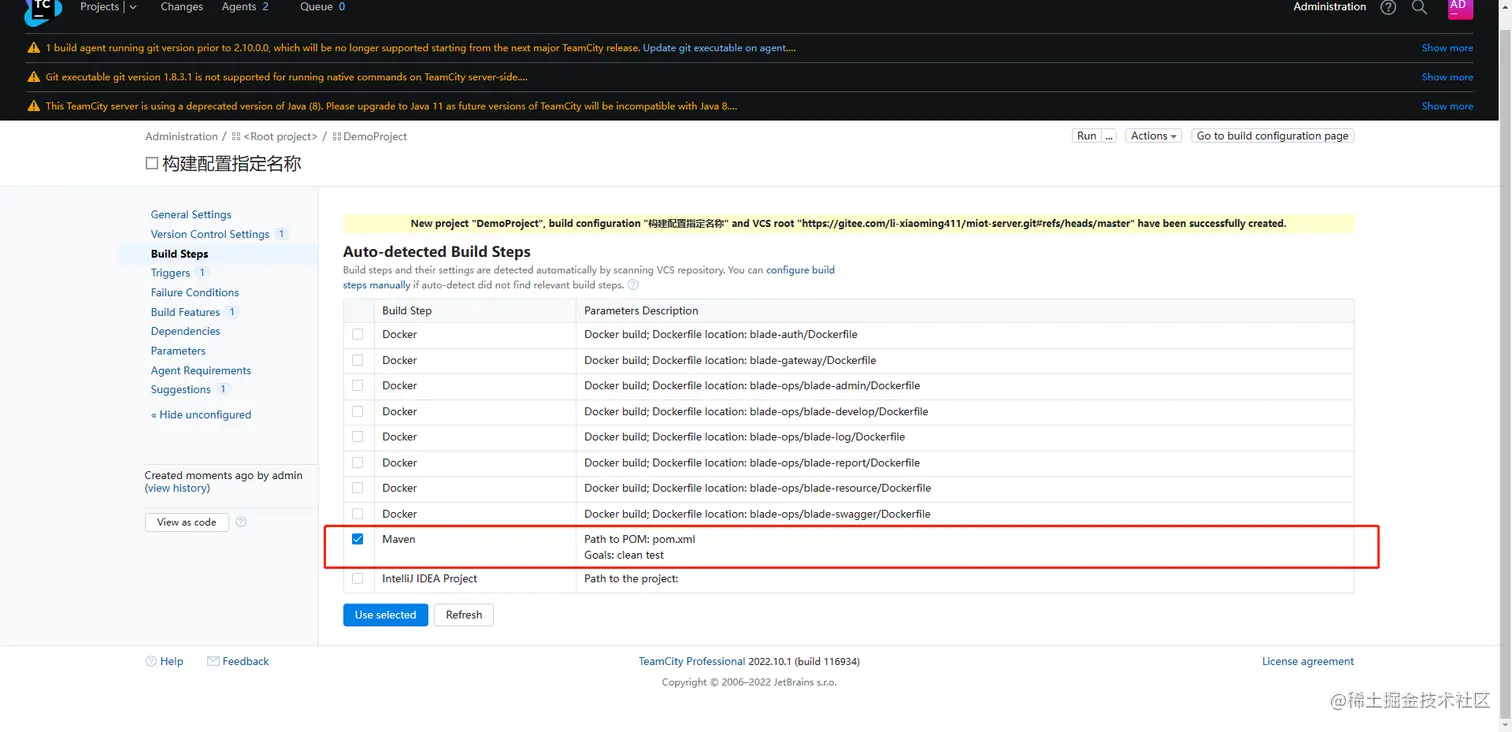Open Failure Conditions in sidebar
1512x732 pixels.
click(195, 292)
